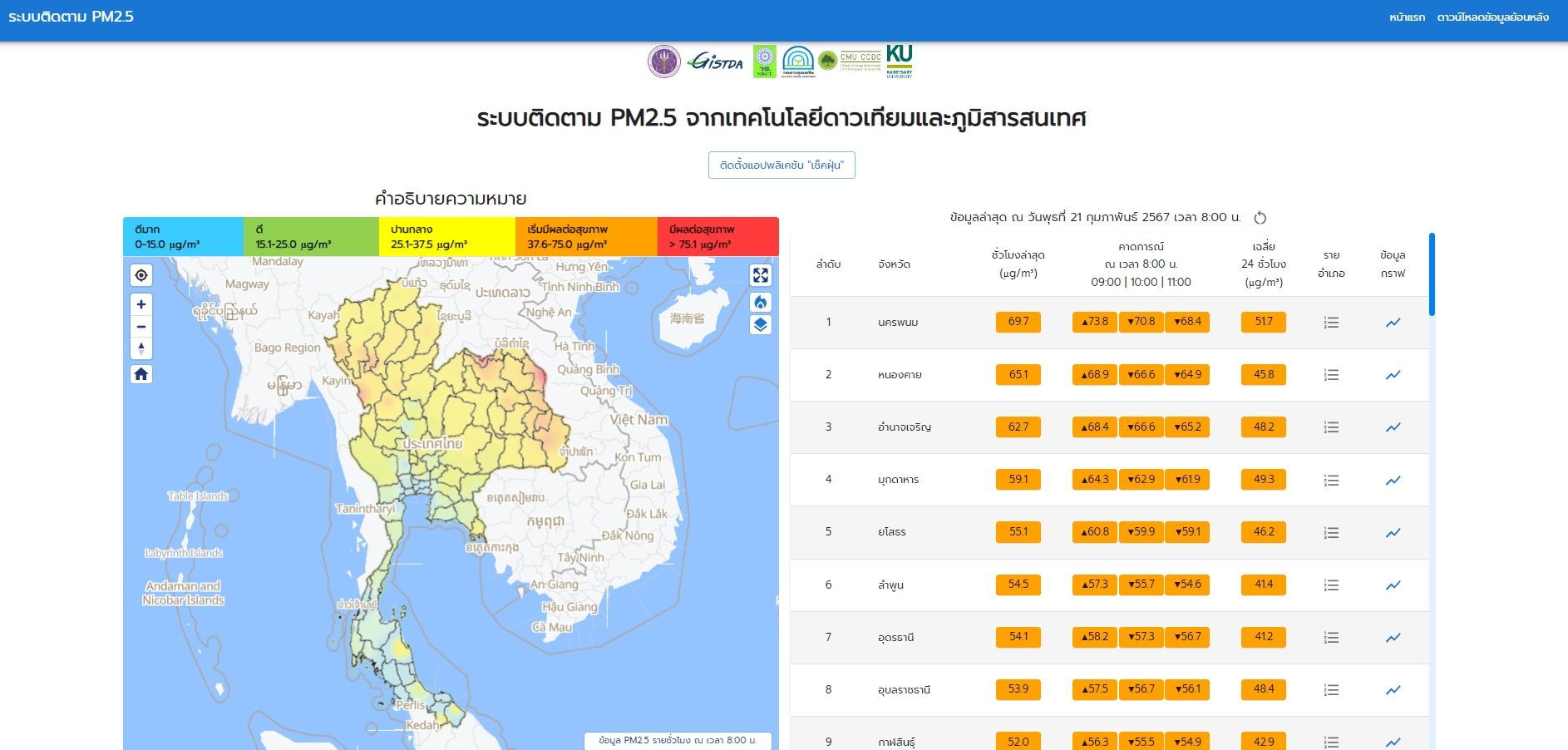The width and height of the screenshot is (1568, 750).
Task: Open graph data for อำนาจเจริญ
Action: [1393, 427]
